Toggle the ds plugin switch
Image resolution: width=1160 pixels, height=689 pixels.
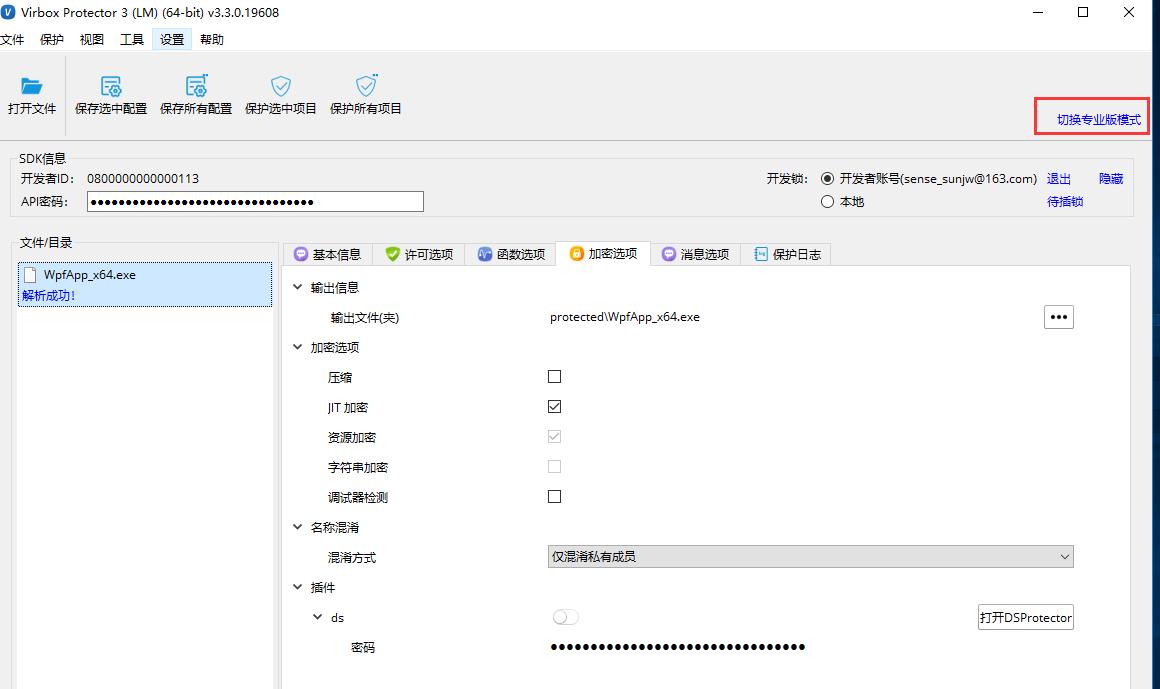(x=565, y=617)
